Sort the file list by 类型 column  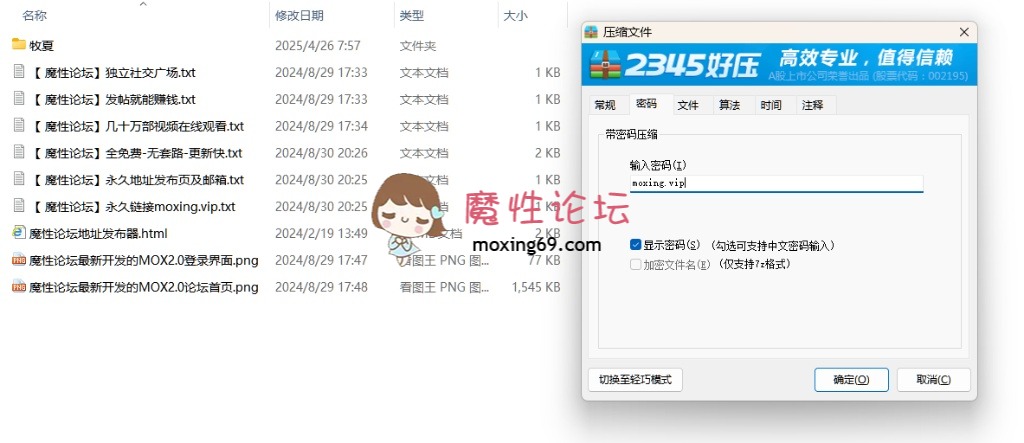tap(411, 16)
